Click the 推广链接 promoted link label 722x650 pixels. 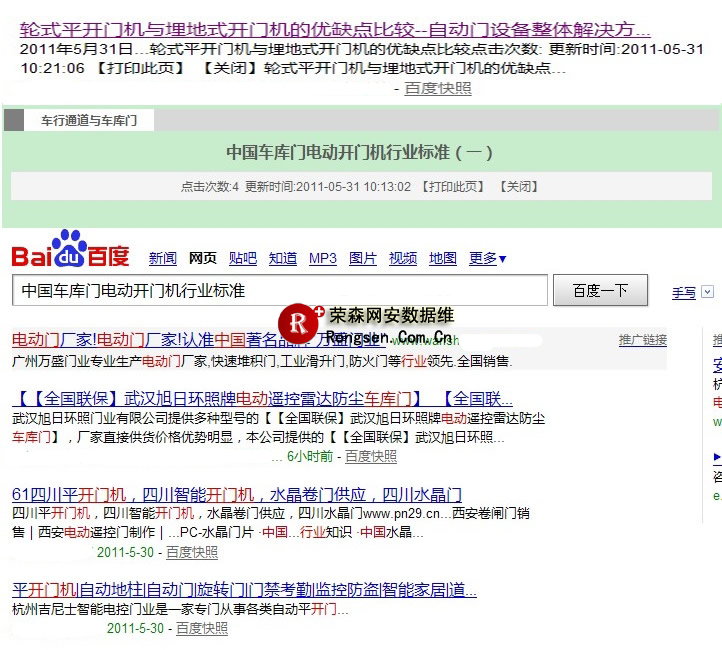tap(642, 340)
